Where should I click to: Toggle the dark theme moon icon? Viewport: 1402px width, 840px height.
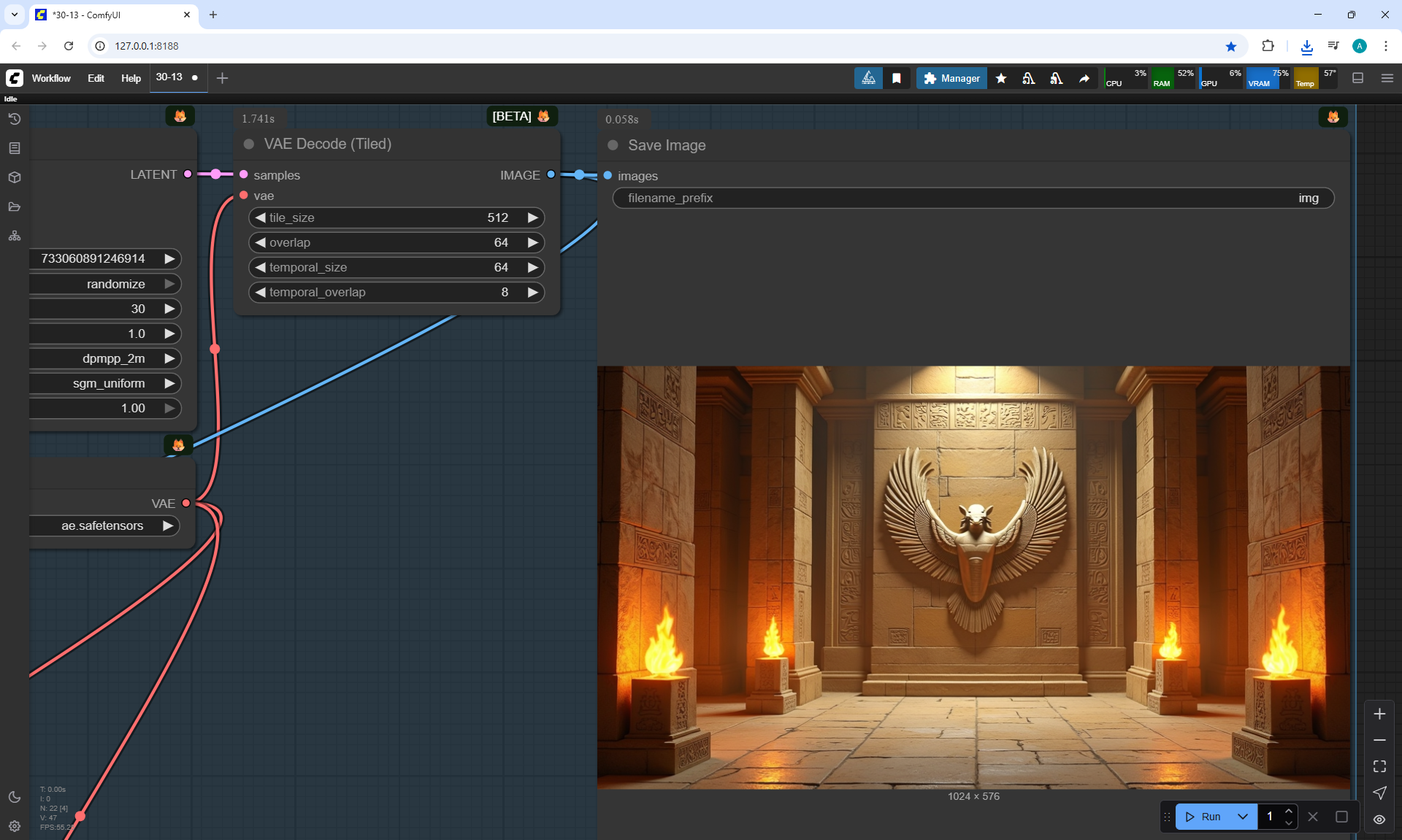[x=15, y=797]
